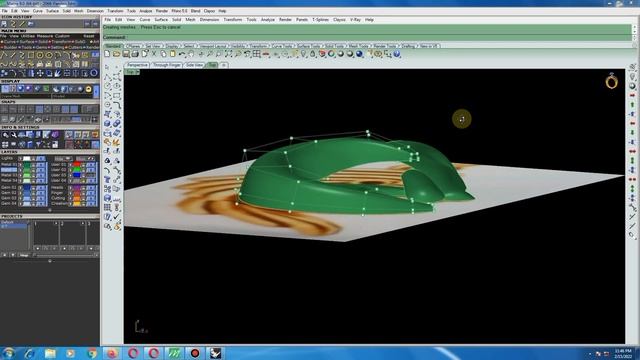
Task: Click the New file icon in Rhino toolbar
Action: coord(107,54)
